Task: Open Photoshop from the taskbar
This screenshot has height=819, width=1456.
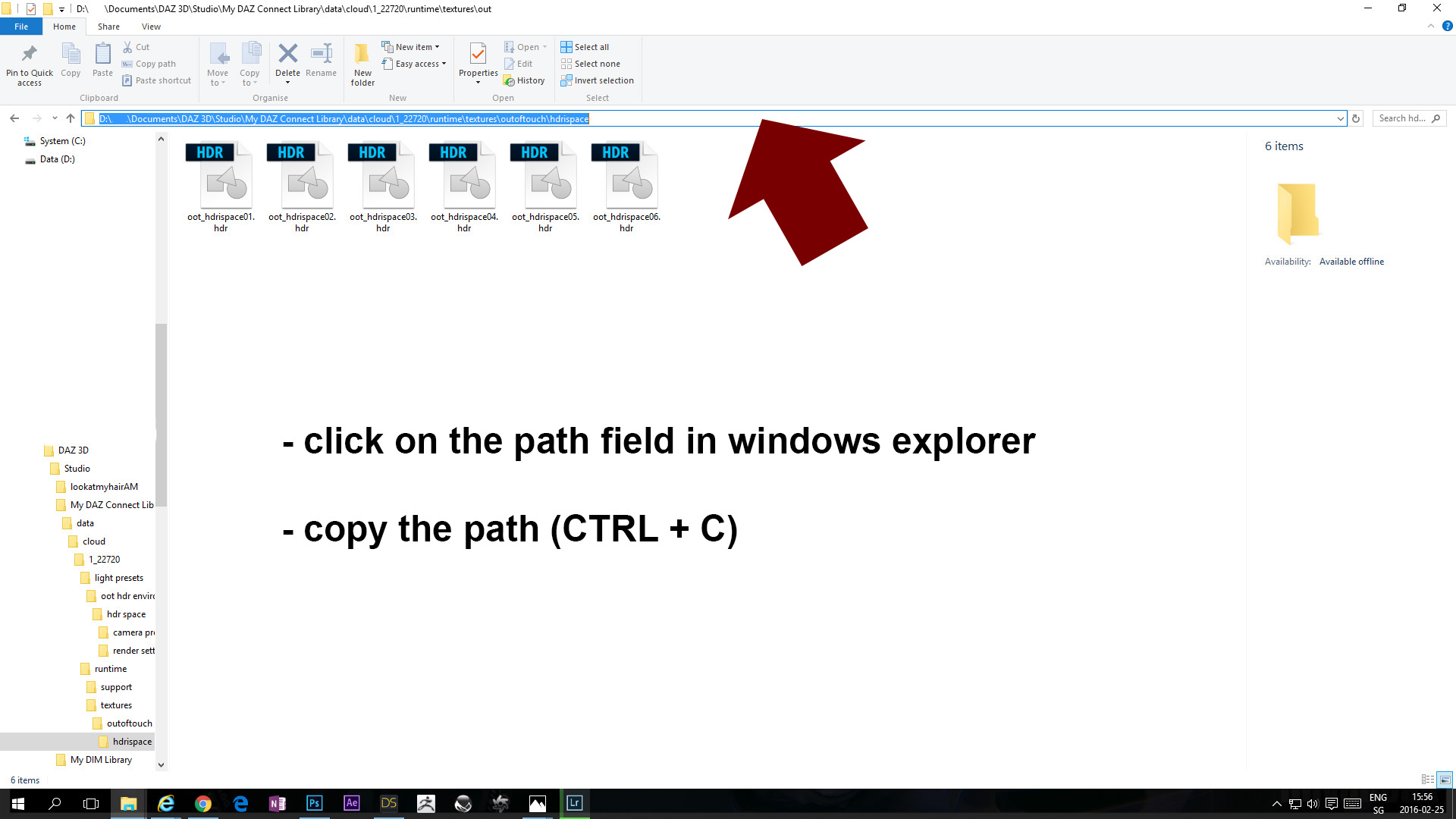Action: pyautogui.click(x=314, y=803)
